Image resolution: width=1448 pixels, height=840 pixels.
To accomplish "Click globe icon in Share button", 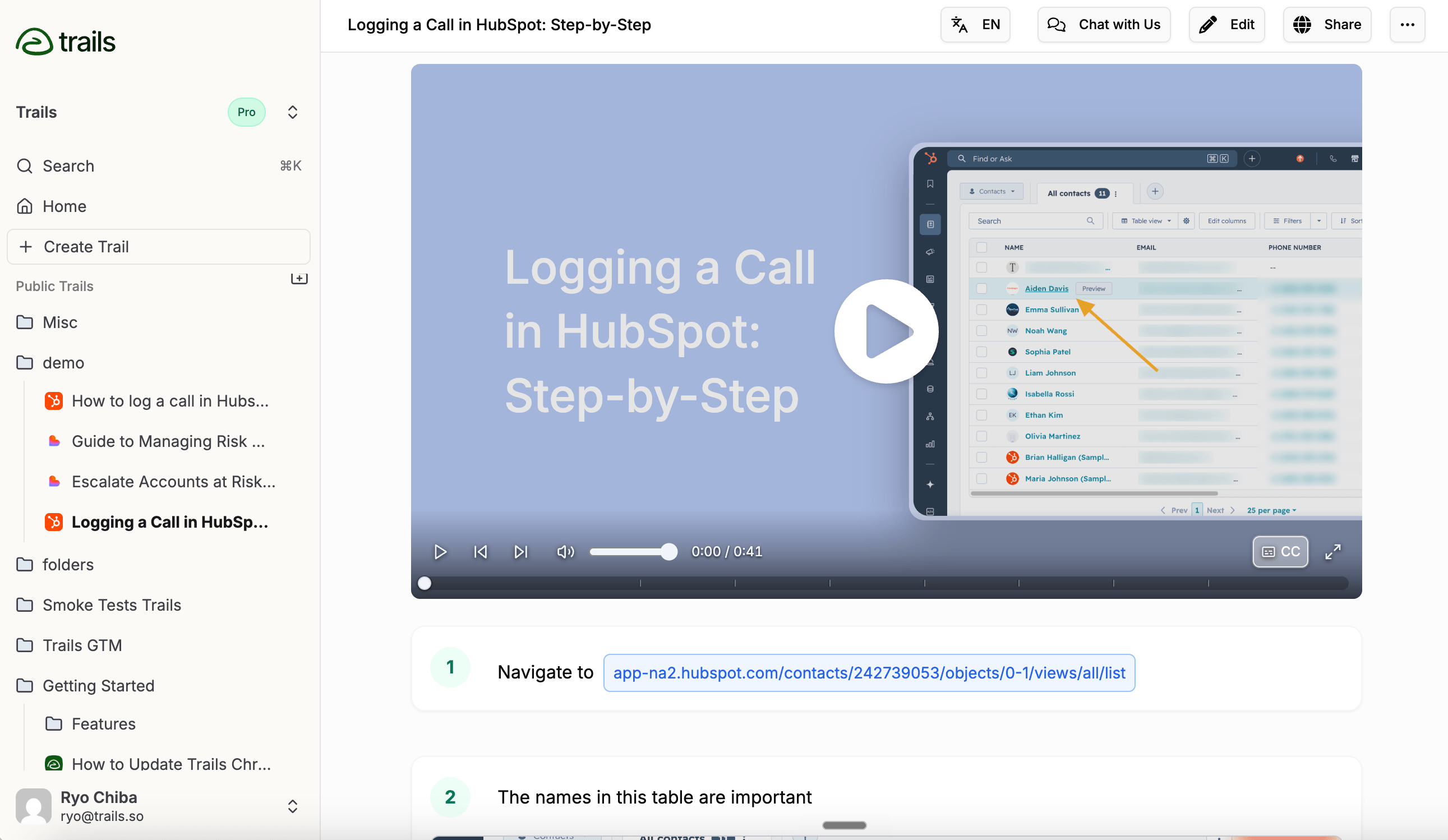I will tap(1302, 25).
